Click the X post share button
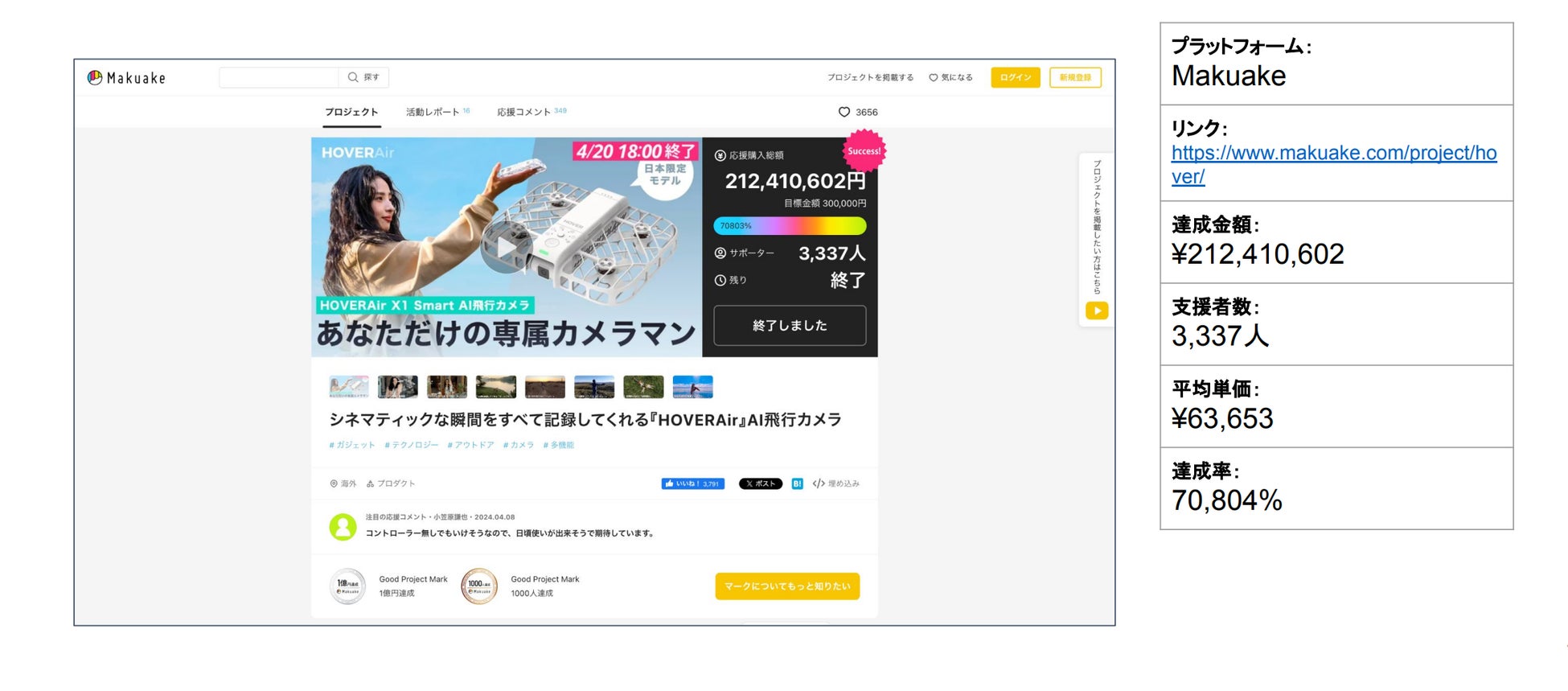The width and height of the screenshot is (1568, 691). (x=760, y=483)
